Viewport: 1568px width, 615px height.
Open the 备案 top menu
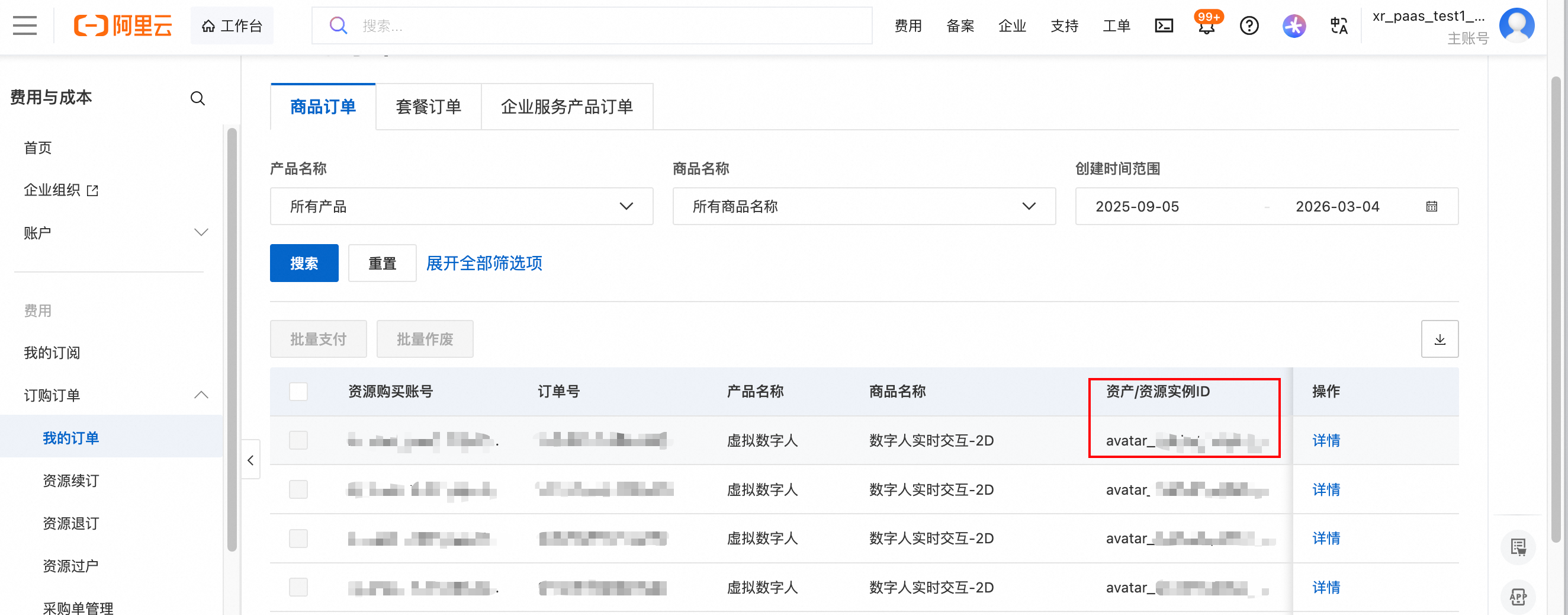click(x=960, y=25)
